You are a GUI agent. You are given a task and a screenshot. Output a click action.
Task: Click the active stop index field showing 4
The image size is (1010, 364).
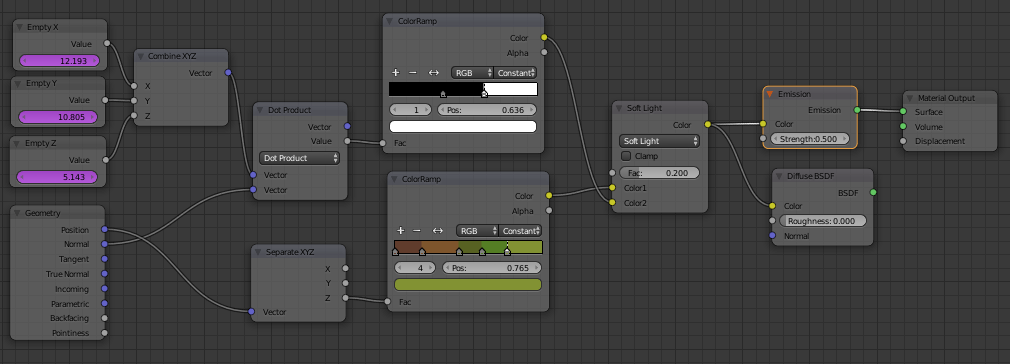[416, 267]
